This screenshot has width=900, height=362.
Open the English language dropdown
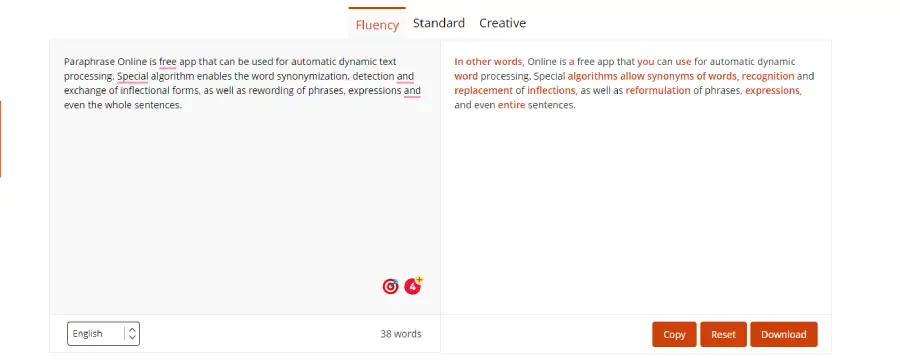[103, 334]
